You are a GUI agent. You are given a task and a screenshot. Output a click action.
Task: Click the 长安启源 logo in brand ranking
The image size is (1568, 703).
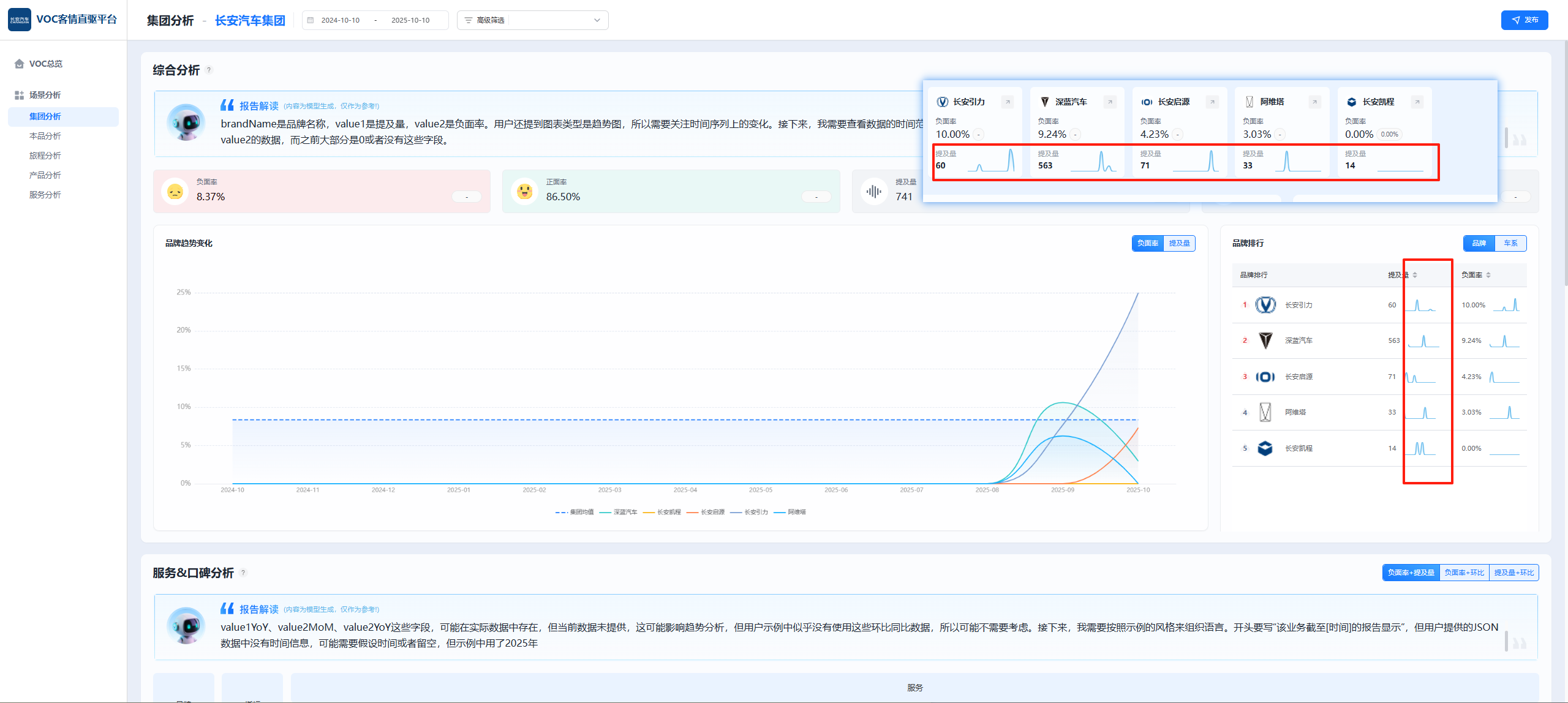(1265, 377)
